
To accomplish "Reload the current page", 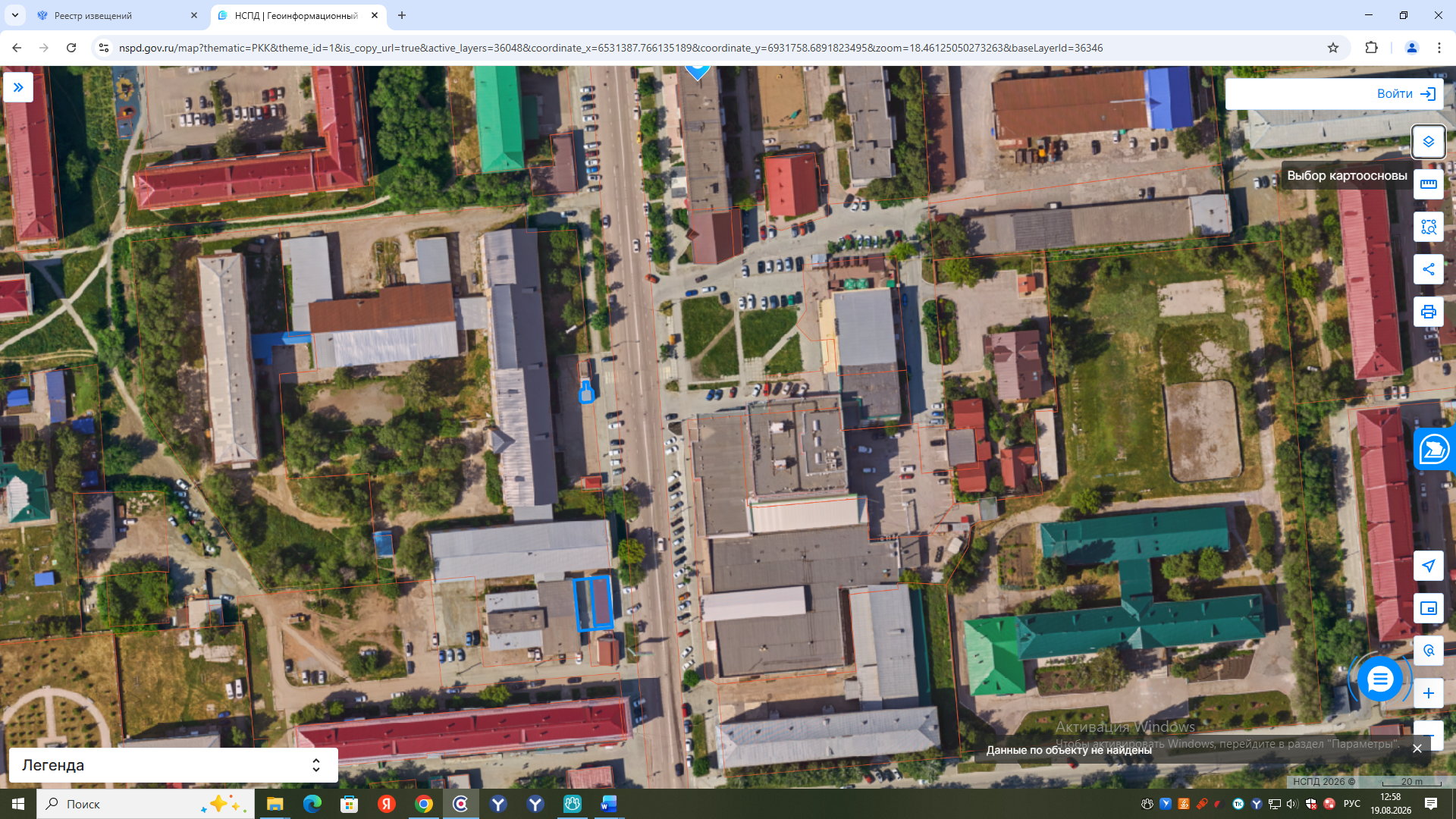I will pyautogui.click(x=71, y=48).
